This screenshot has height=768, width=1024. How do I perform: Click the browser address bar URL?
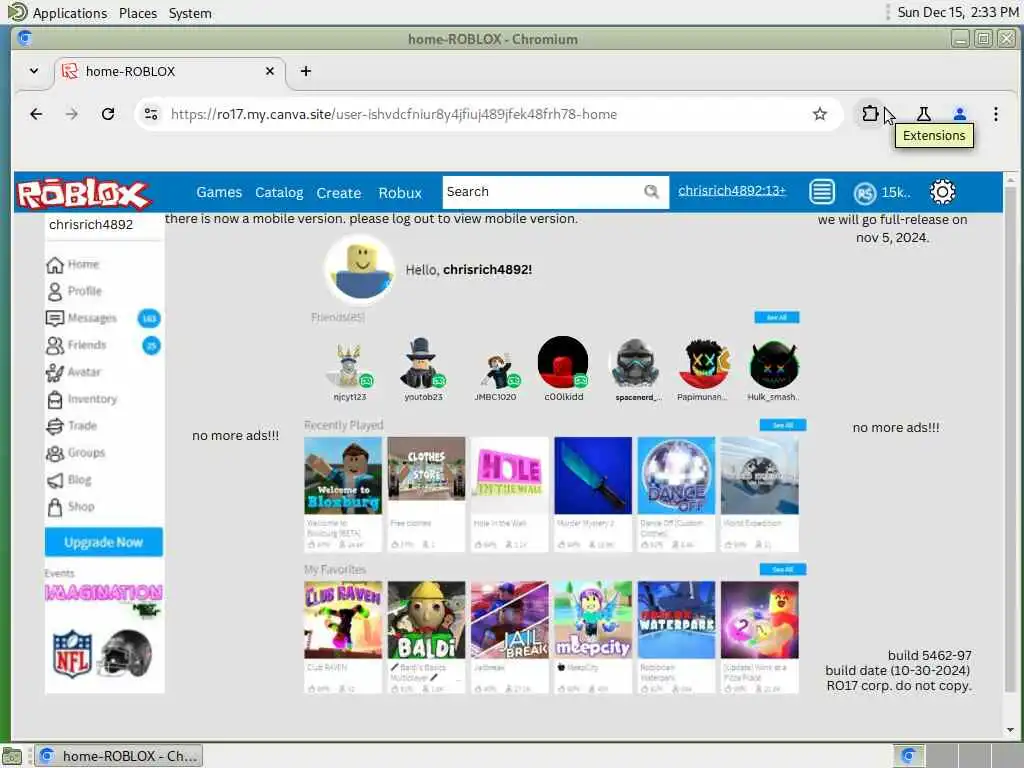[393, 114]
